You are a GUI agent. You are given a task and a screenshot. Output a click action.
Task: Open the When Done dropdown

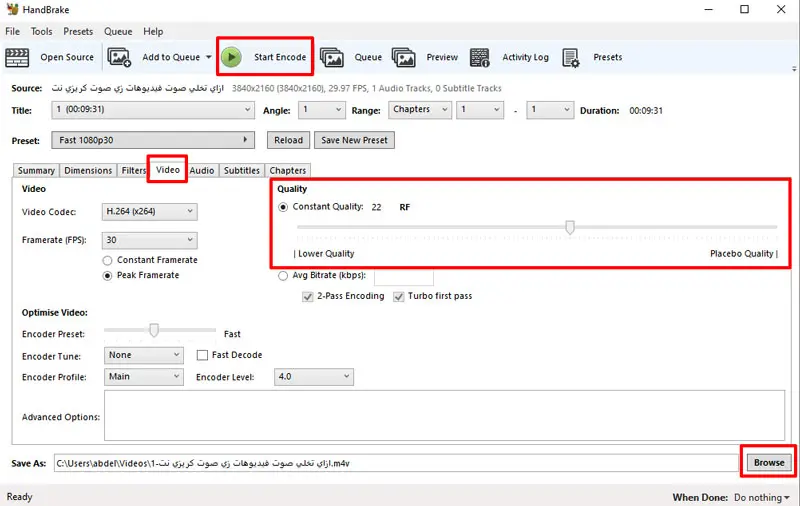762,497
